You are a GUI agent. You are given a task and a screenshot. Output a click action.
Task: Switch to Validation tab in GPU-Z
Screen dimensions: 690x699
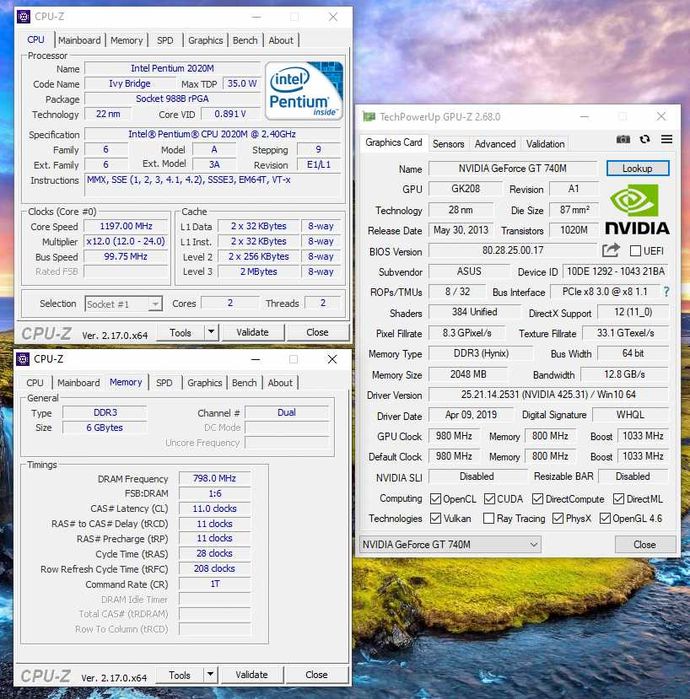(545, 144)
